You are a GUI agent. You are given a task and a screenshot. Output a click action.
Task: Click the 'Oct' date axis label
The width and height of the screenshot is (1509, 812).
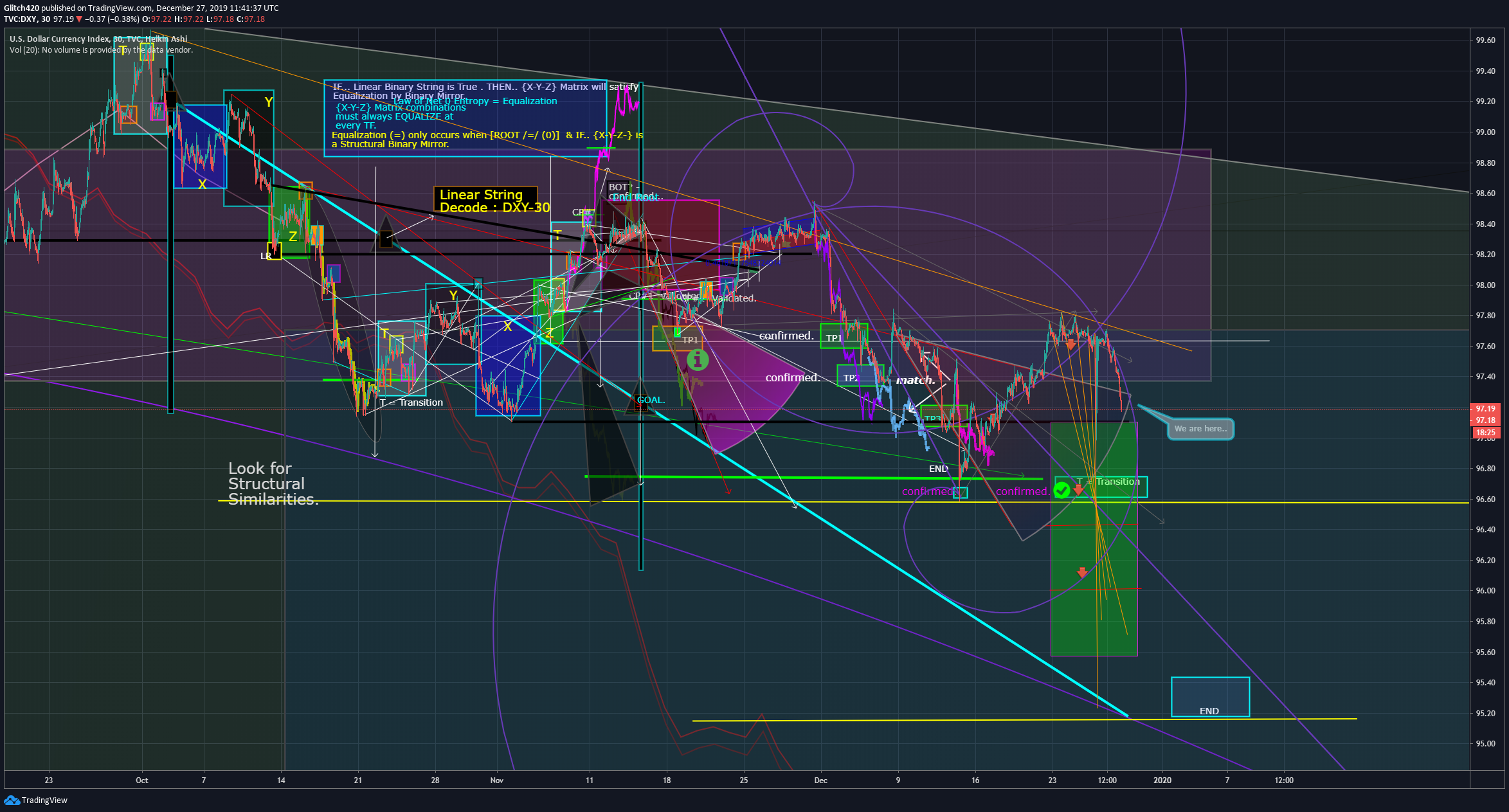pos(141,780)
